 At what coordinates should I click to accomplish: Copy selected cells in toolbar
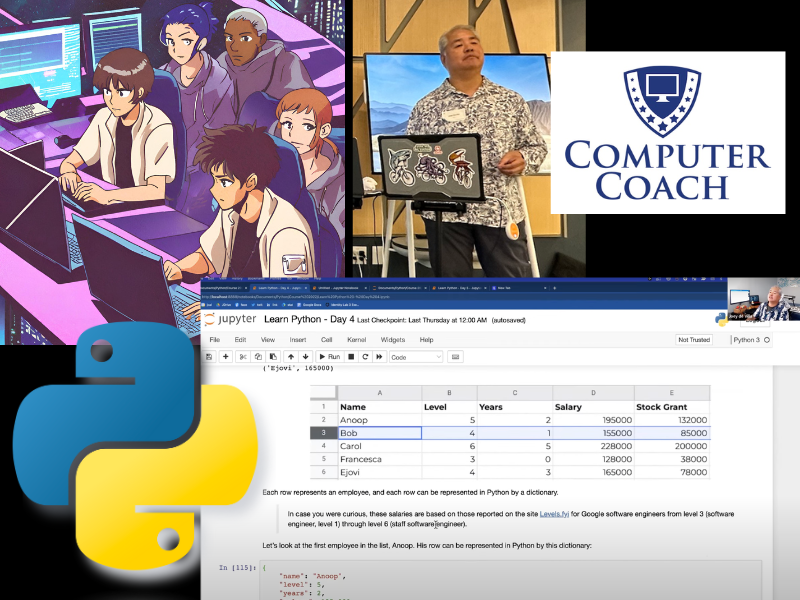pyautogui.click(x=258, y=357)
